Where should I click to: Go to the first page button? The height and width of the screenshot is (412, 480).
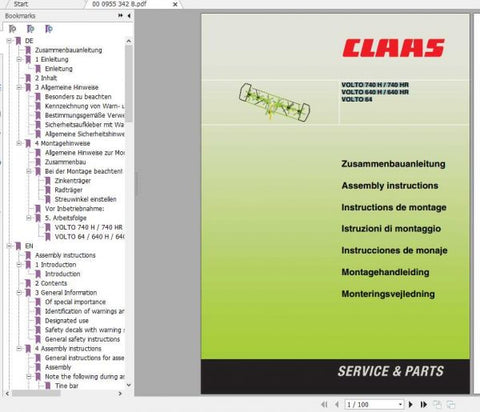click(x=324, y=404)
